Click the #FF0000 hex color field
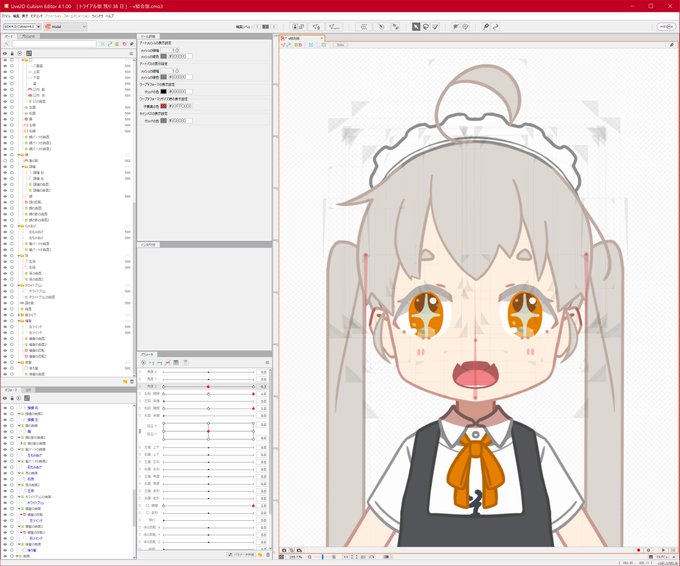 180,106
